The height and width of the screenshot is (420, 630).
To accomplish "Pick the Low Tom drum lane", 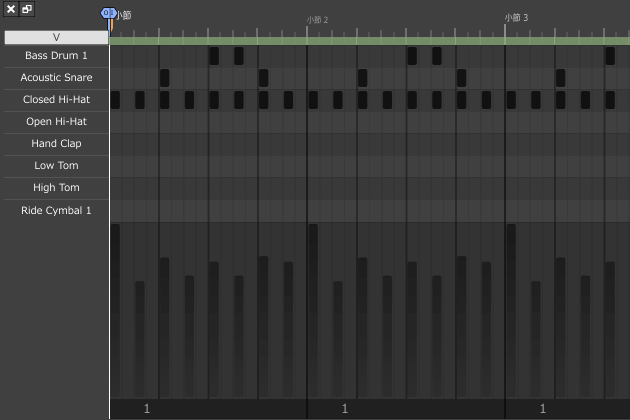I will [56, 166].
